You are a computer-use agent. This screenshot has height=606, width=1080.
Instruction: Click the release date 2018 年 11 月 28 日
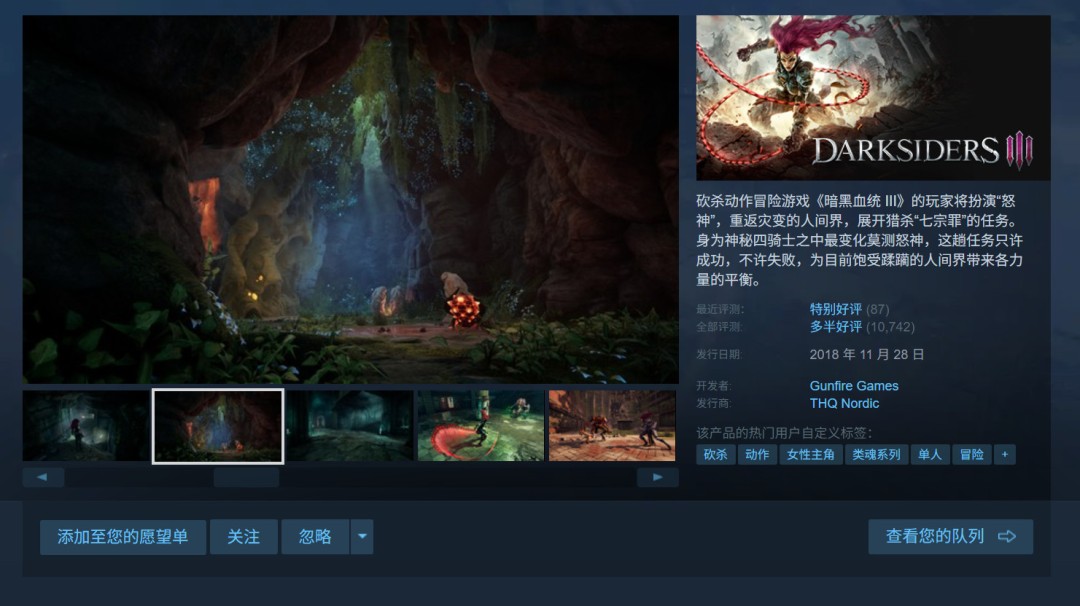tap(866, 355)
